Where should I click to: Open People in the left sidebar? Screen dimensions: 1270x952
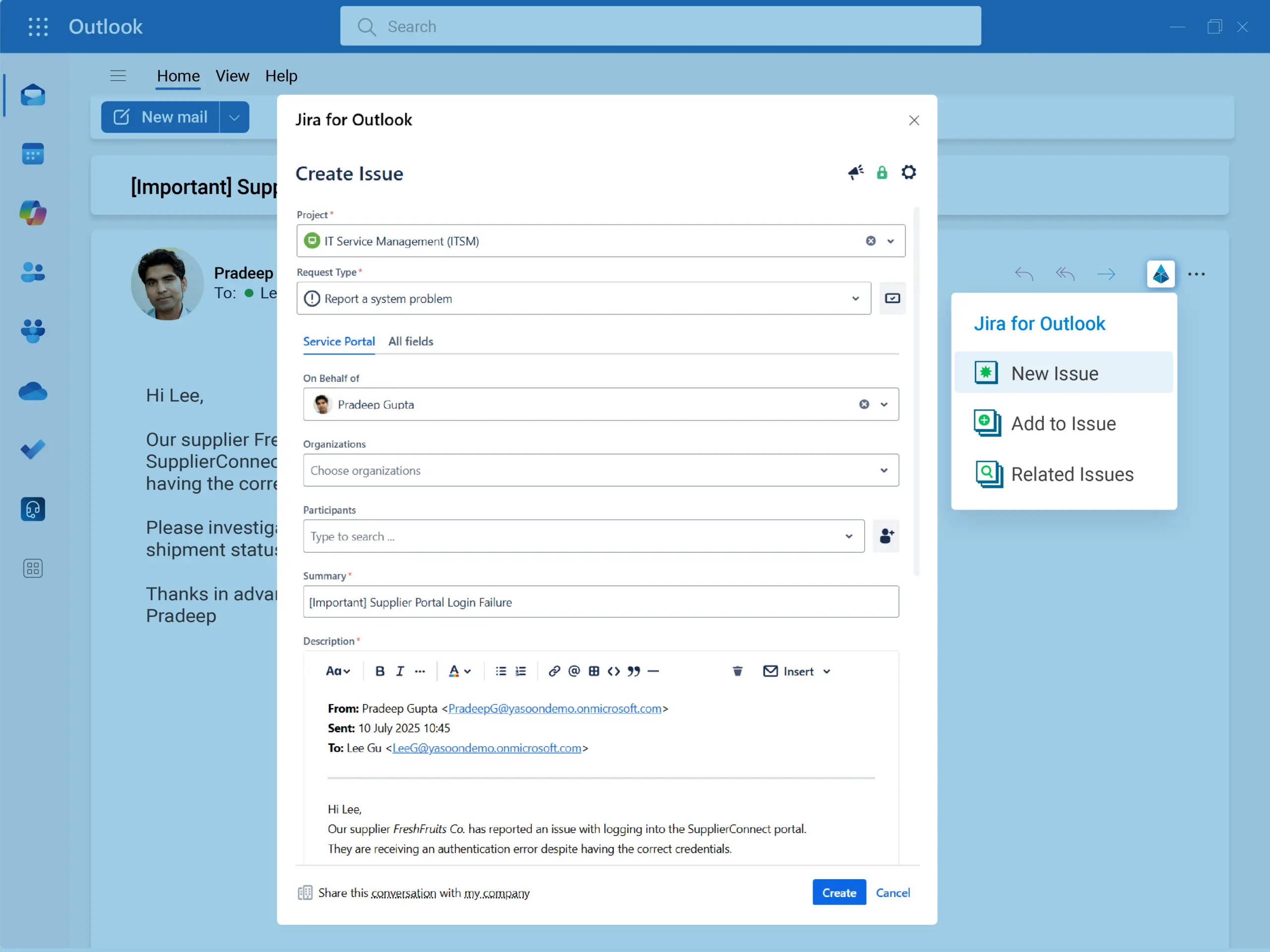pyautogui.click(x=33, y=272)
